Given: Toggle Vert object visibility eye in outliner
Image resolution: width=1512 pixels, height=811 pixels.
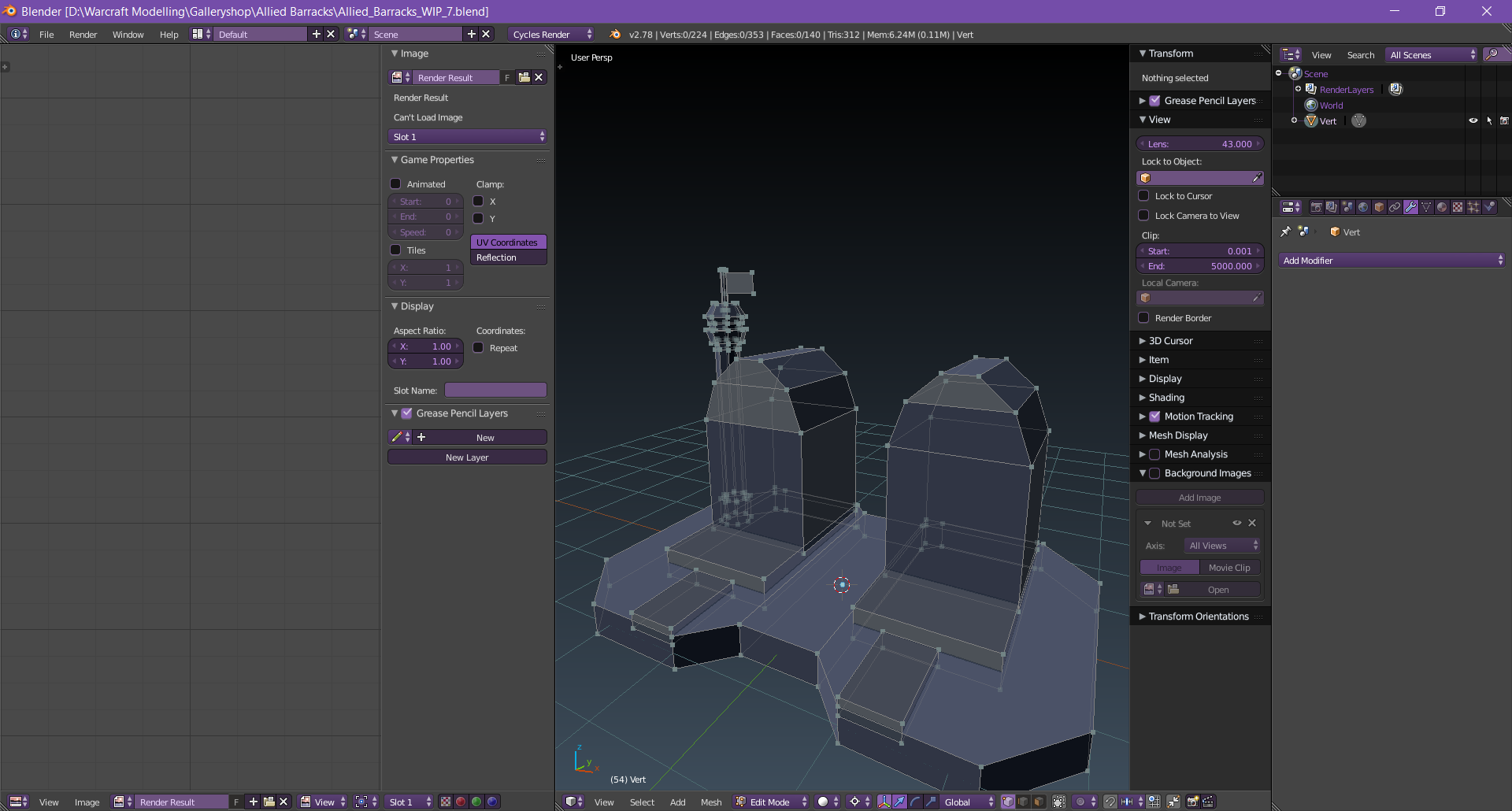Looking at the screenshot, I should click(x=1473, y=120).
